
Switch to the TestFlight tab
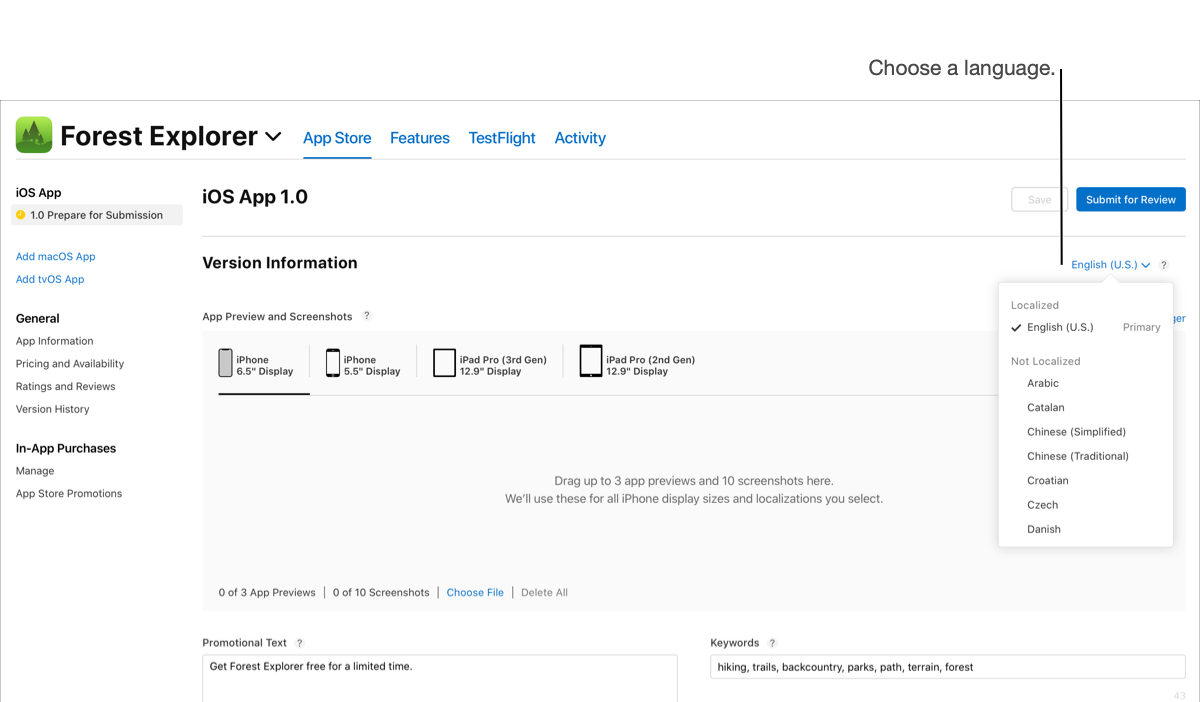click(x=502, y=138)
